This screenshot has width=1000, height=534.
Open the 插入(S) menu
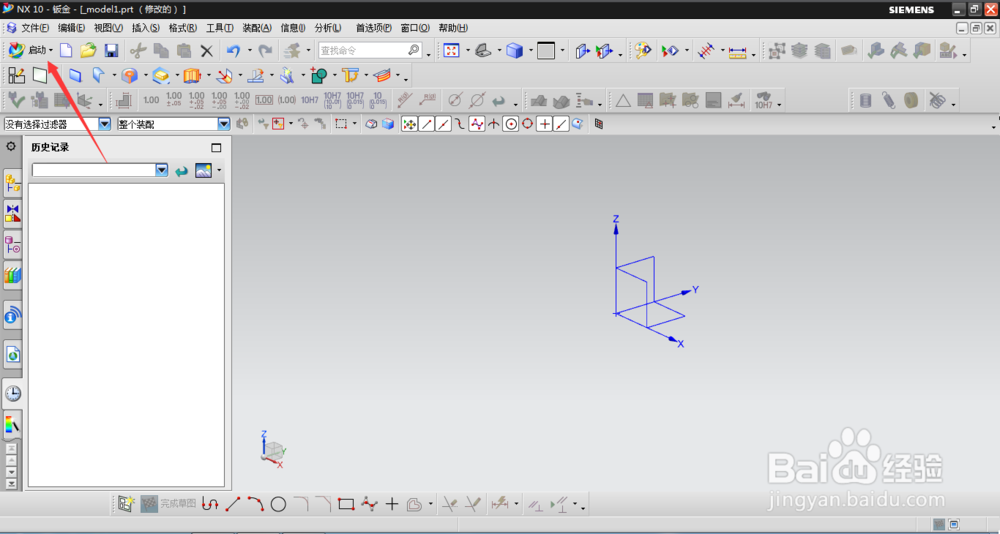[145, 28]
